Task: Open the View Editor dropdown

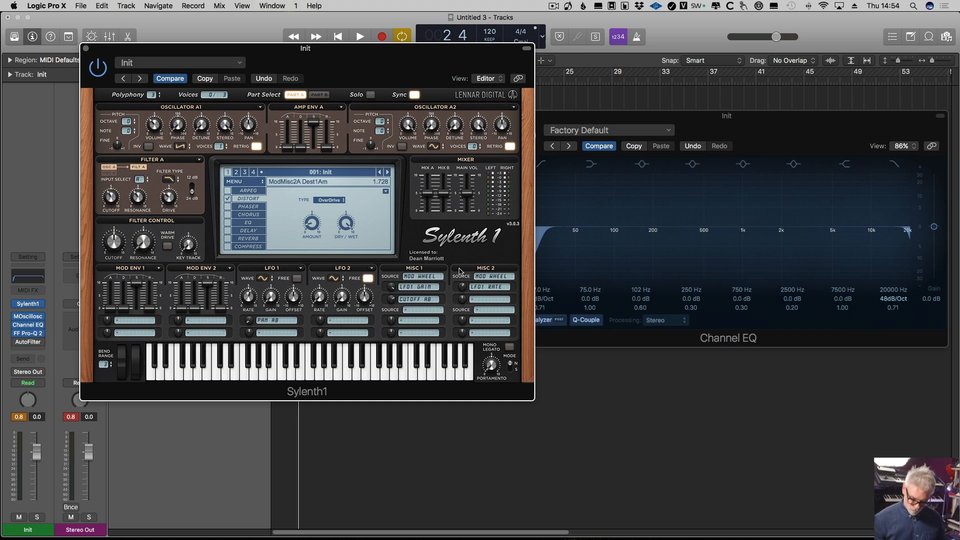Action: (488, 78)
